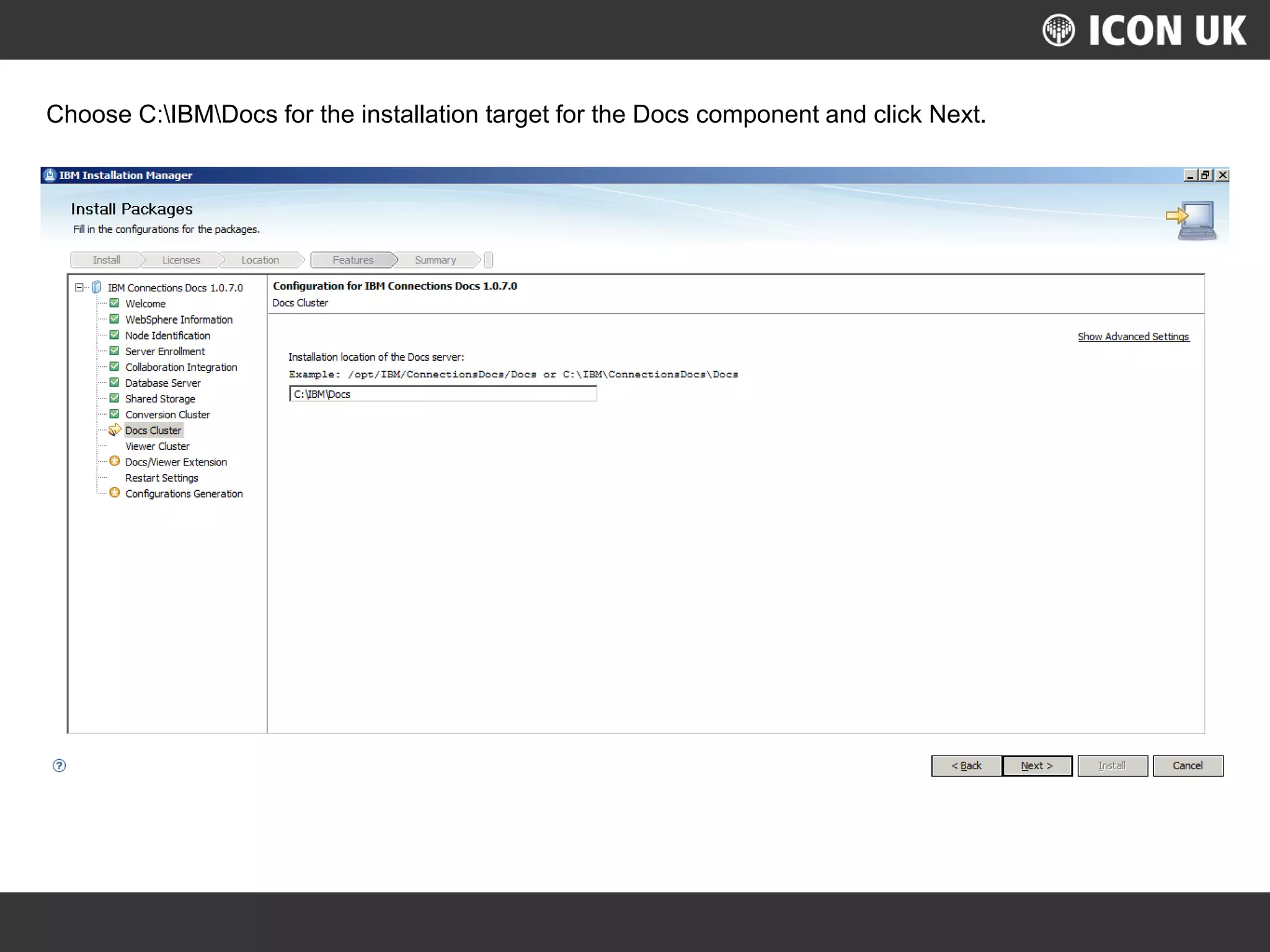Click the ICON UK logo
Viewport: 1270px width, 952px height.
click(x=1144, y=30)
